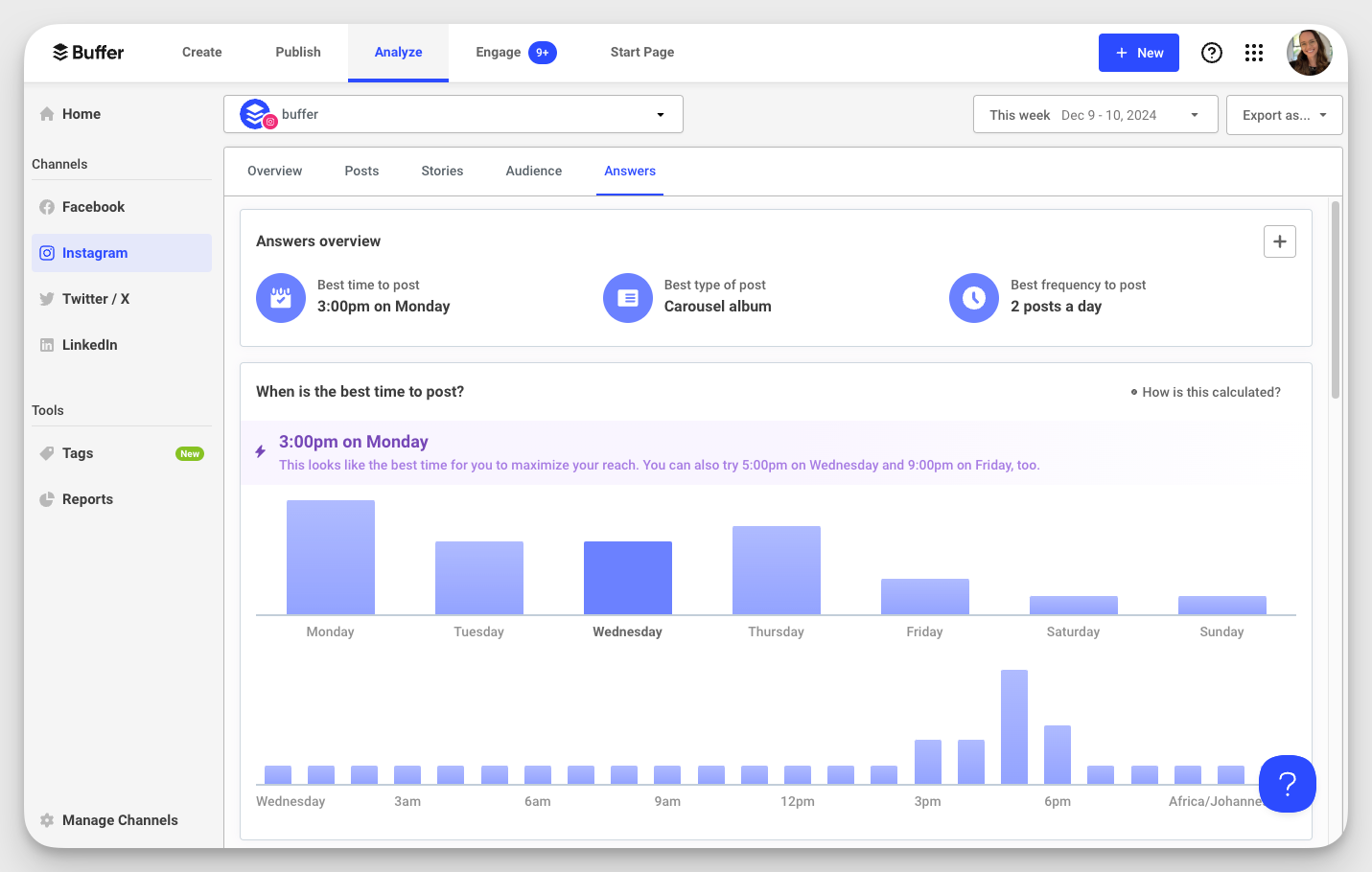Go to the Publish menu
The width and height of the screenshot is (1372, 872).
[298, 53]
